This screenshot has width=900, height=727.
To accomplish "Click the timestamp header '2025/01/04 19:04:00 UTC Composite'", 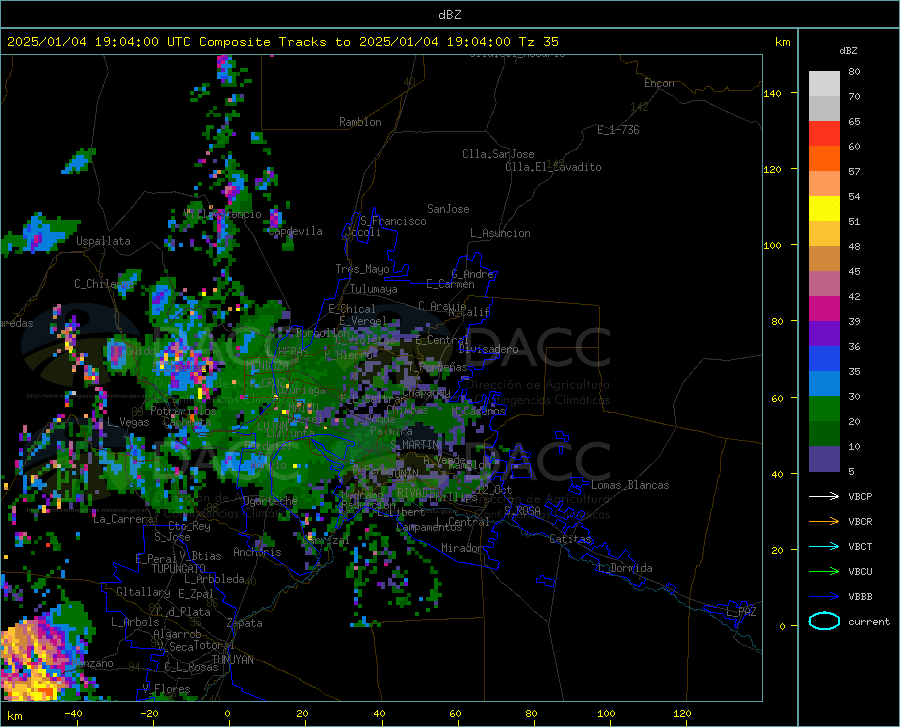I will point(138,42).
